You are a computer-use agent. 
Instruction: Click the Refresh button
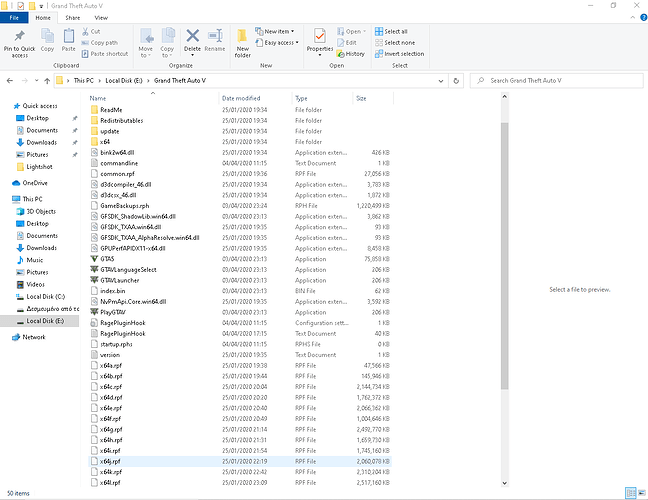click(456, 81)
